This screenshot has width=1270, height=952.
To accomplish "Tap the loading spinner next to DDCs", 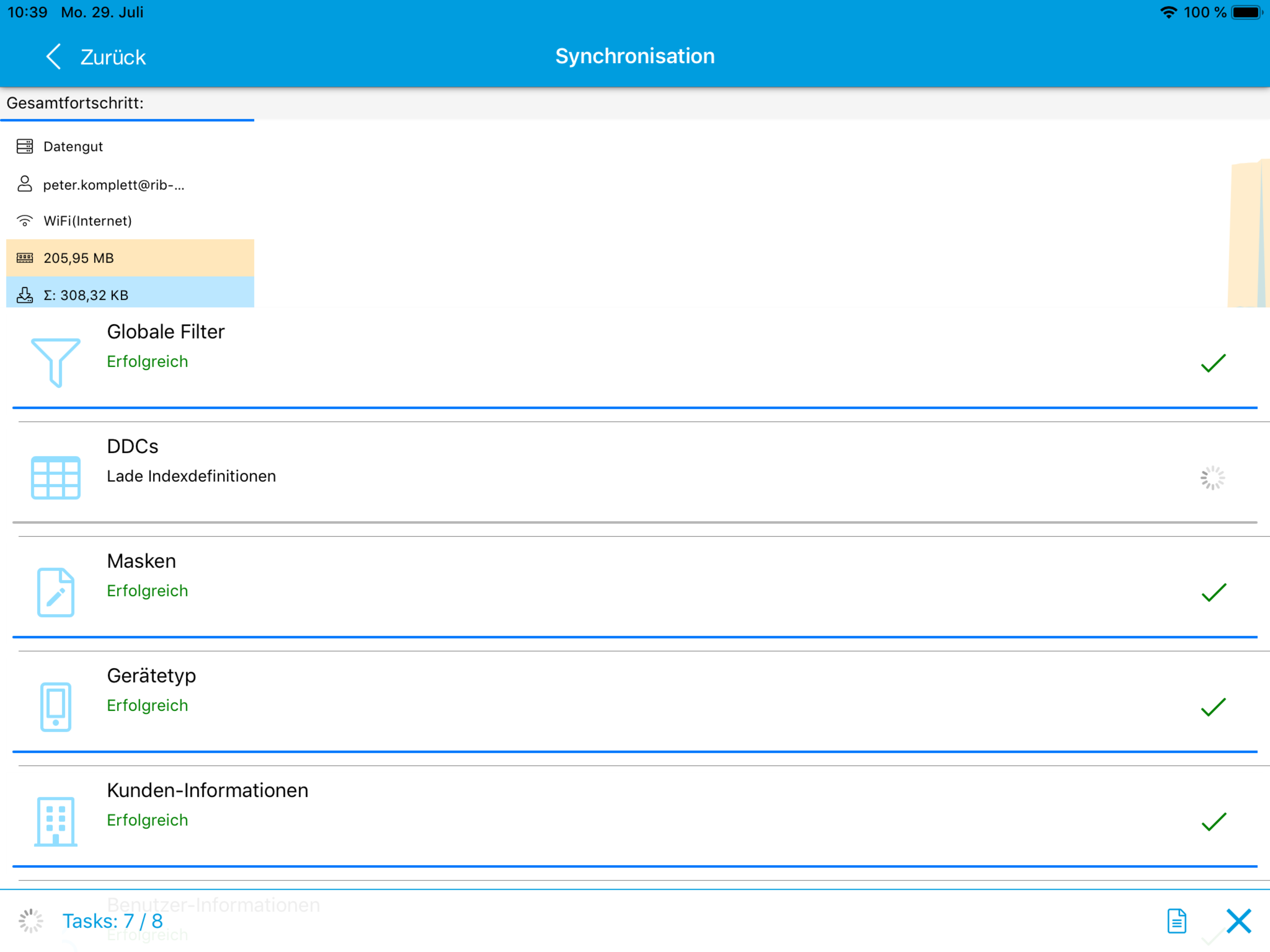I will pos(1212,478).
